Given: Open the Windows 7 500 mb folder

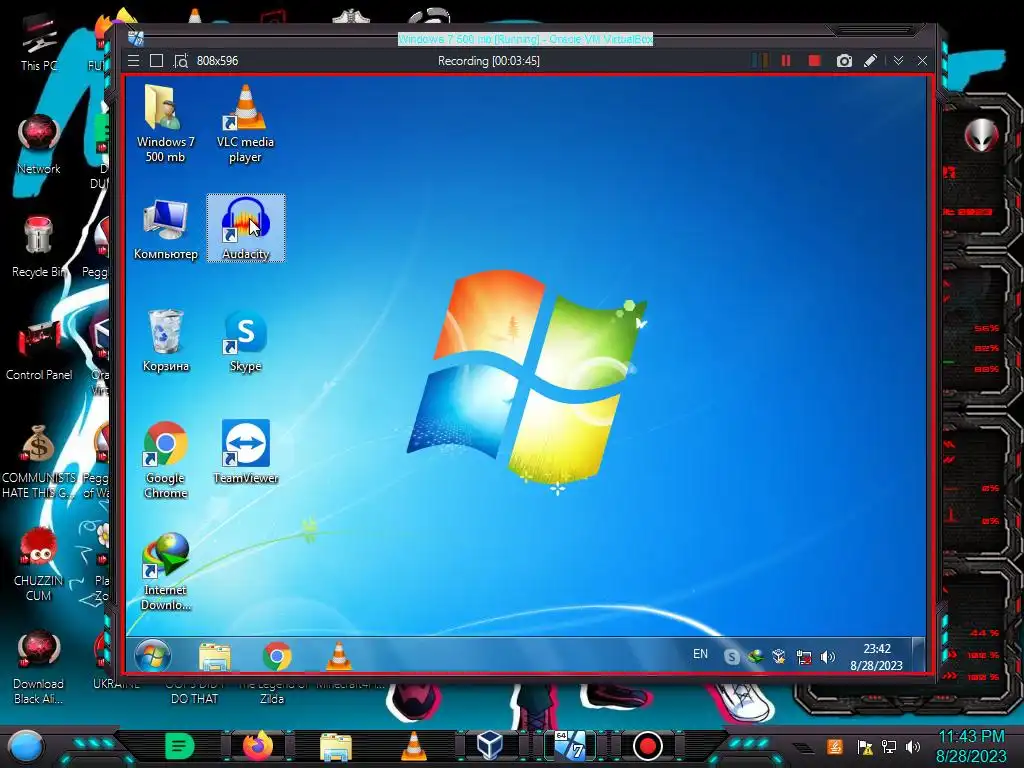Looking at the screenshot, I should coord(165,123).
